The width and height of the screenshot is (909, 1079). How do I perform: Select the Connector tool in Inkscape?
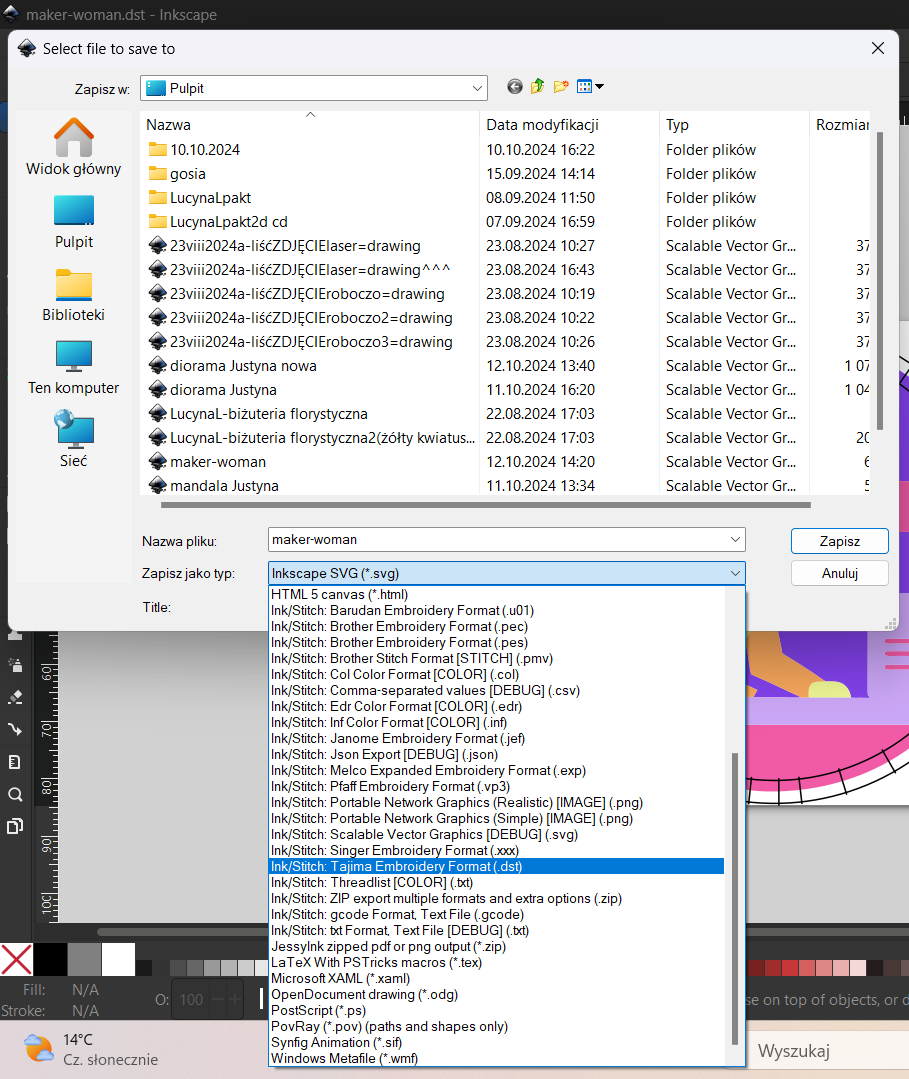pyautogui.click(x=14, y=729)
